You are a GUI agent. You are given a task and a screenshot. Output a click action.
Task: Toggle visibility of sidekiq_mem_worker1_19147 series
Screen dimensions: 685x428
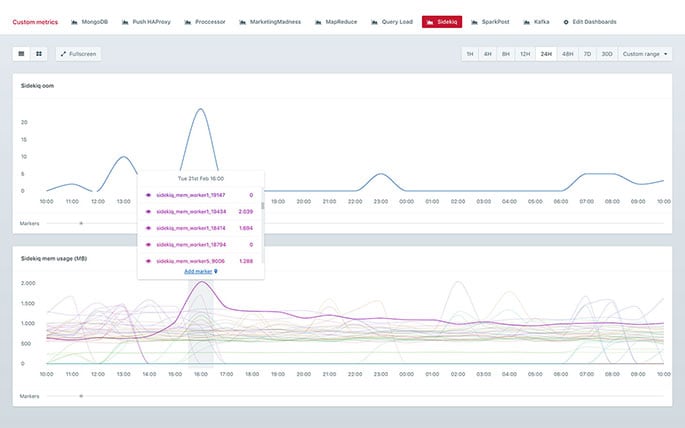pyautogui.click(x=148, y=196)
